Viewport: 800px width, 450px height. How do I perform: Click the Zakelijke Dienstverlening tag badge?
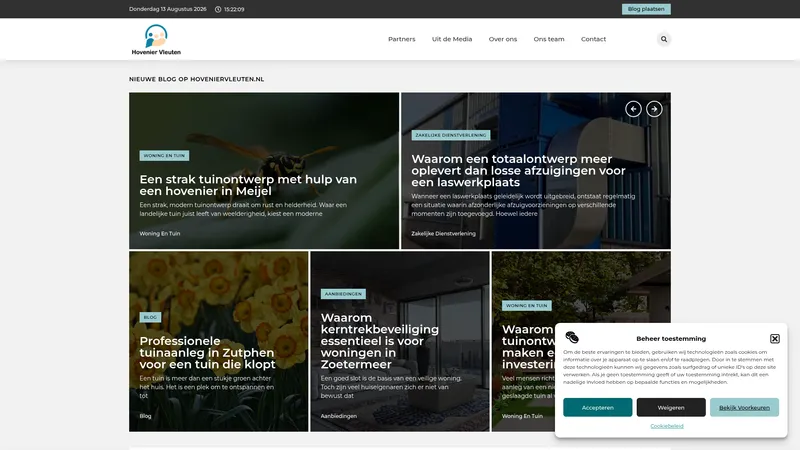click(451, 135)
